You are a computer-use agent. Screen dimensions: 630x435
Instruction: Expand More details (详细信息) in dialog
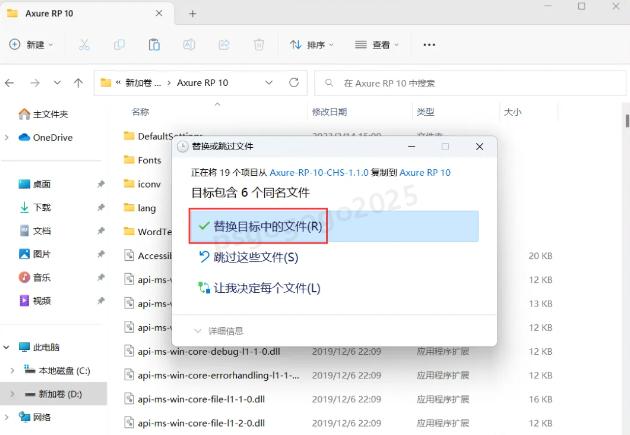pyautogui.click(x=219, y=331)
